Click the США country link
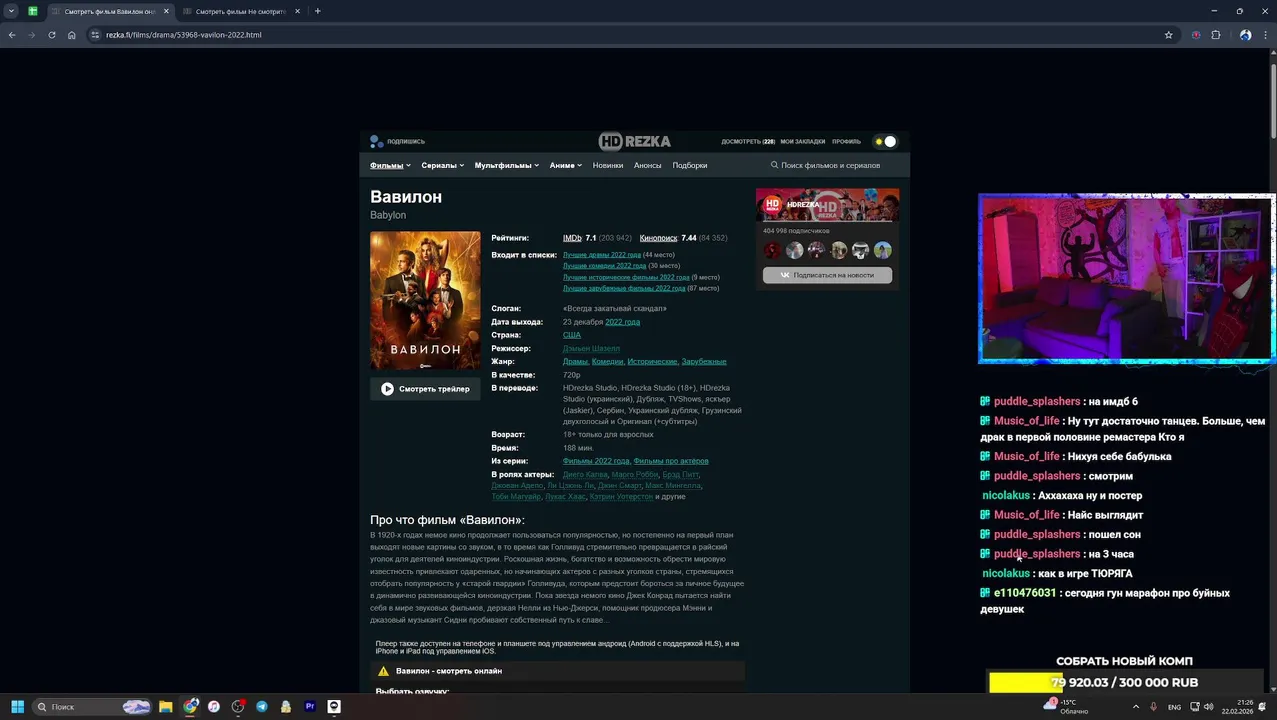Viewport: 1277px width, 720px height. coord(572,335)
